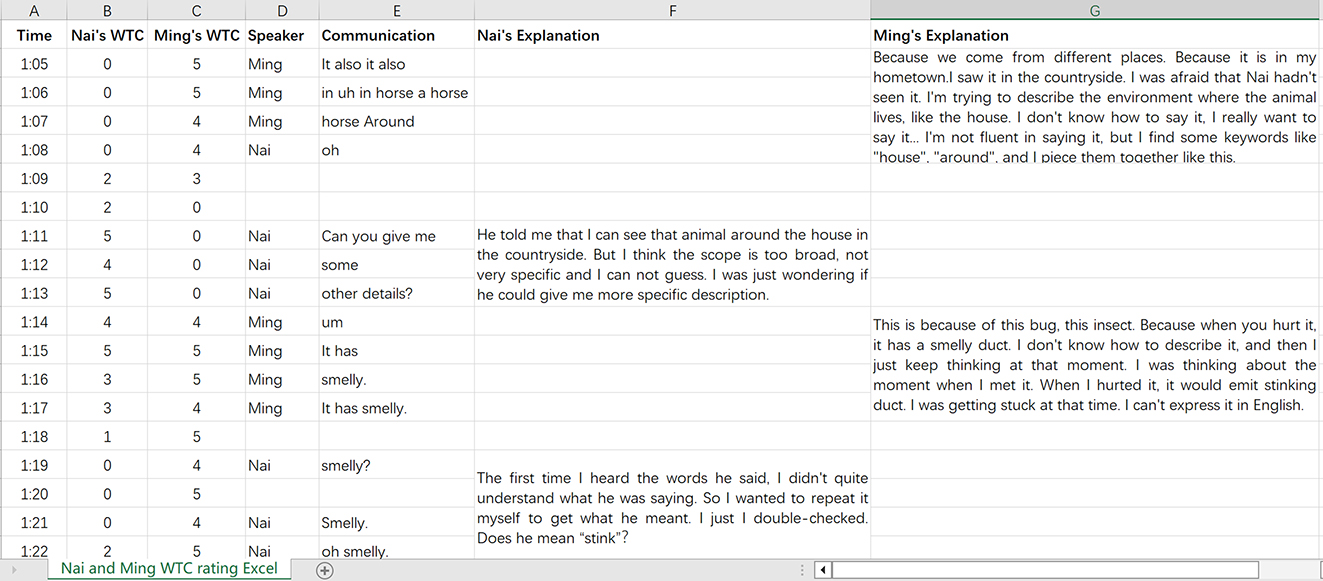
Task: Click the horizontal scroll left arrow
Action: pyautogui.click(x=822, y=568)
